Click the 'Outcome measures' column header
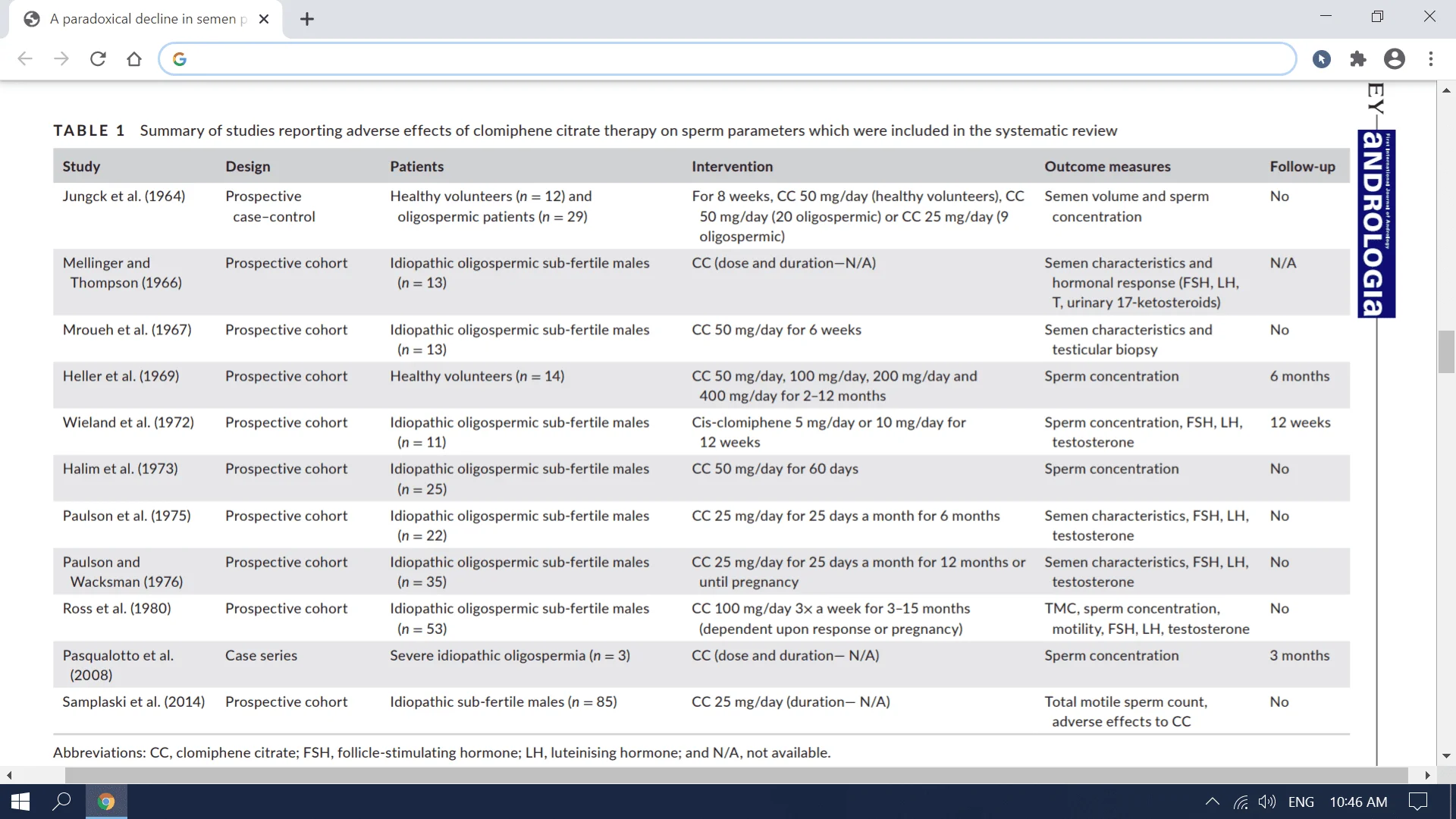 point(1107,166)
